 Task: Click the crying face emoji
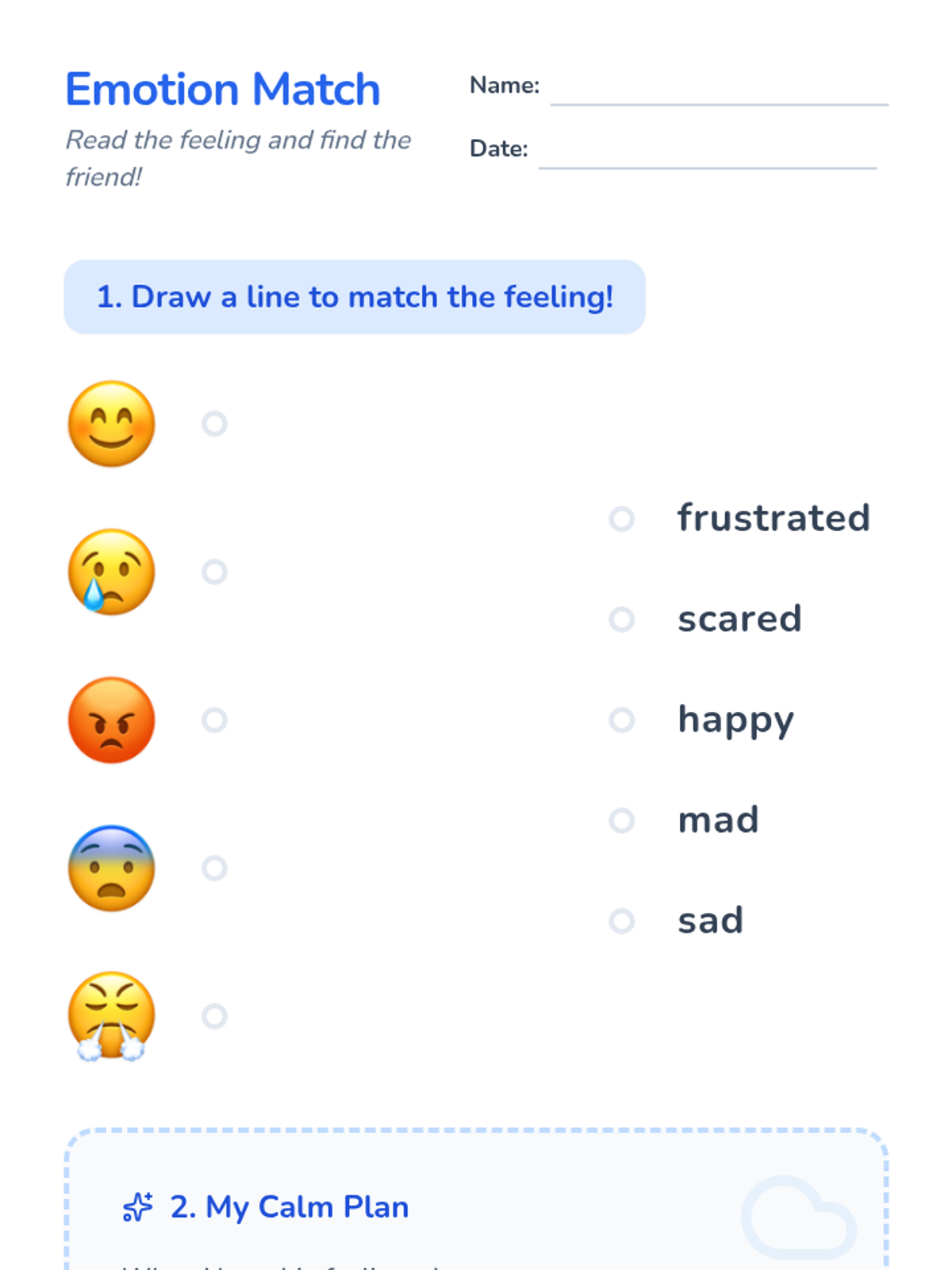(111, 571)
